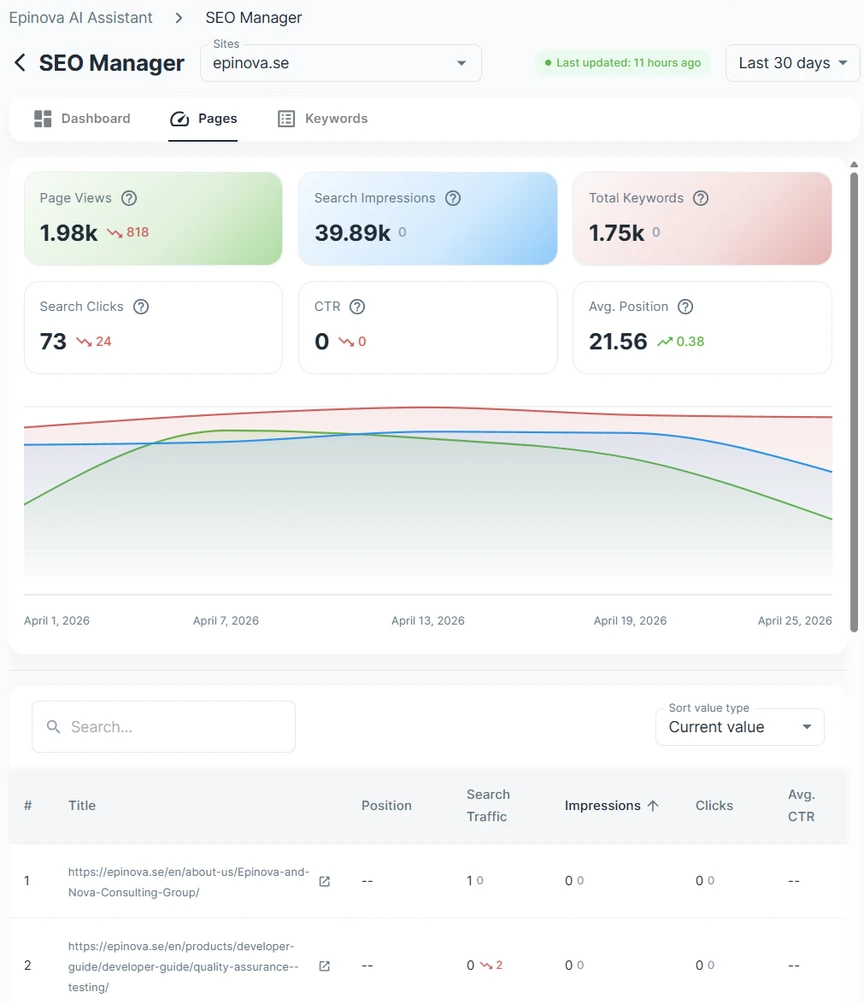The image size is (864, 1003).
Task: Click the SEO Manager breadcrumb
Action: (x=253, y=18)
